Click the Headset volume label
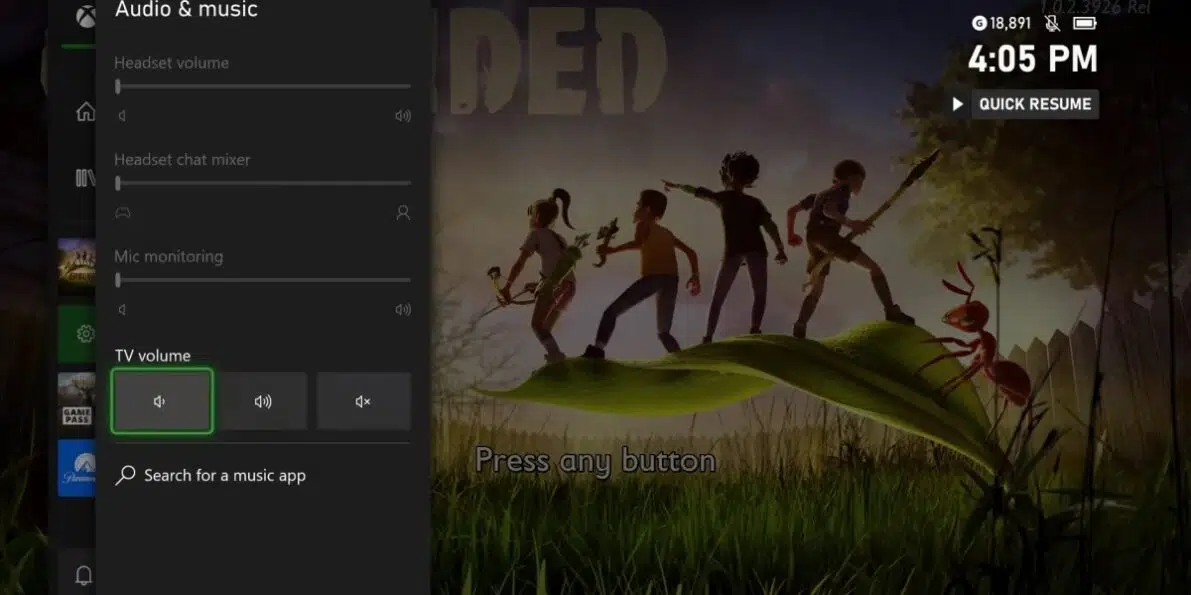 [172, 63]
